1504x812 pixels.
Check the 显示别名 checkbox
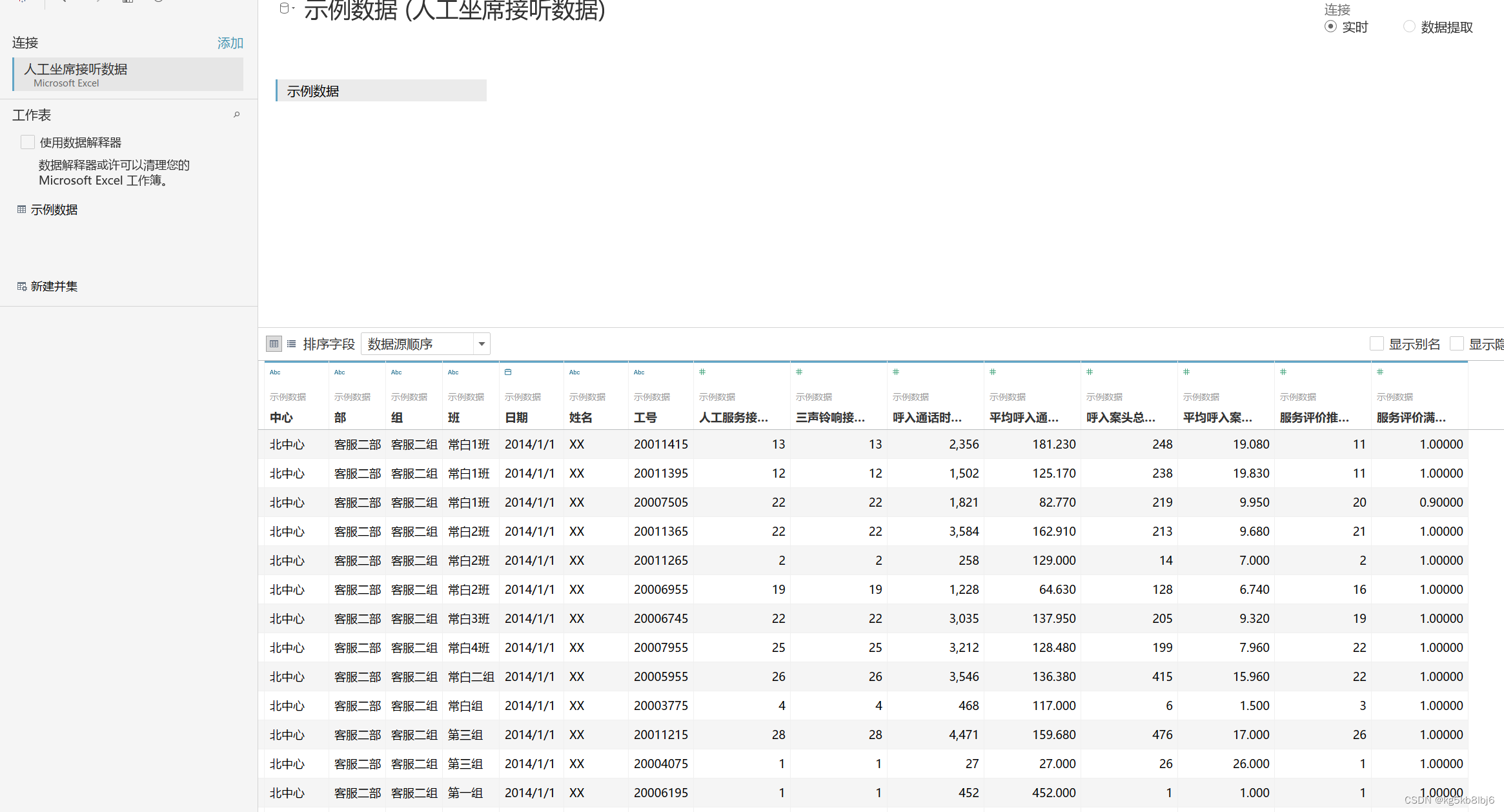pos(1376,343)
